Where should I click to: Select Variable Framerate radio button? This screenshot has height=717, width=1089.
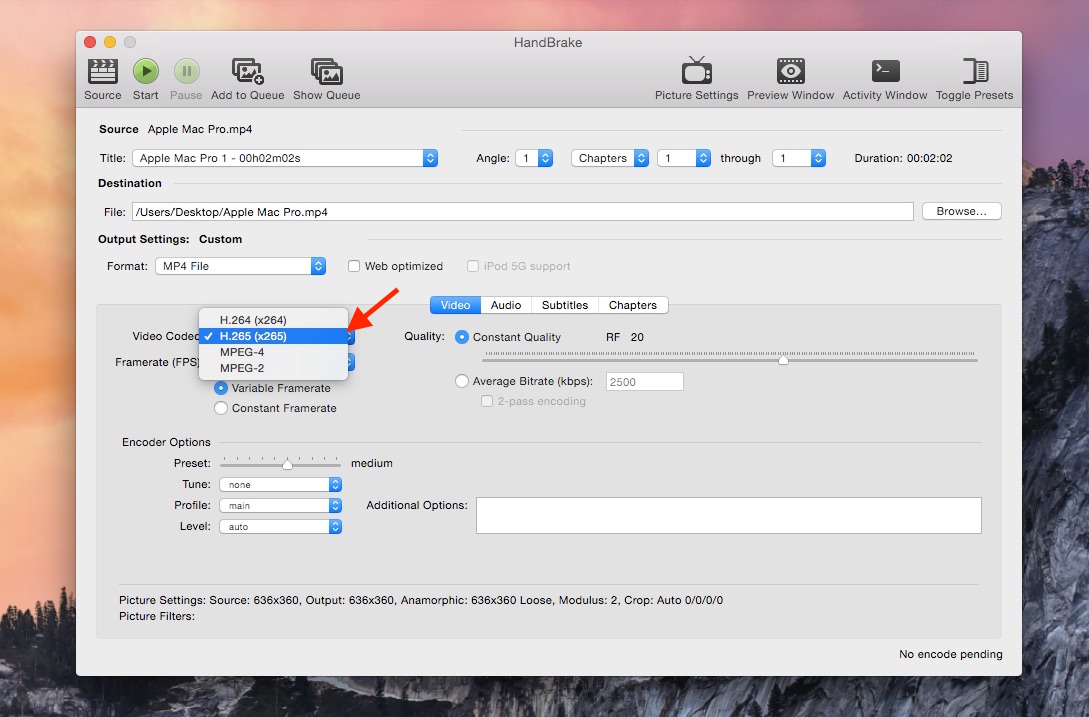(221, 388)
